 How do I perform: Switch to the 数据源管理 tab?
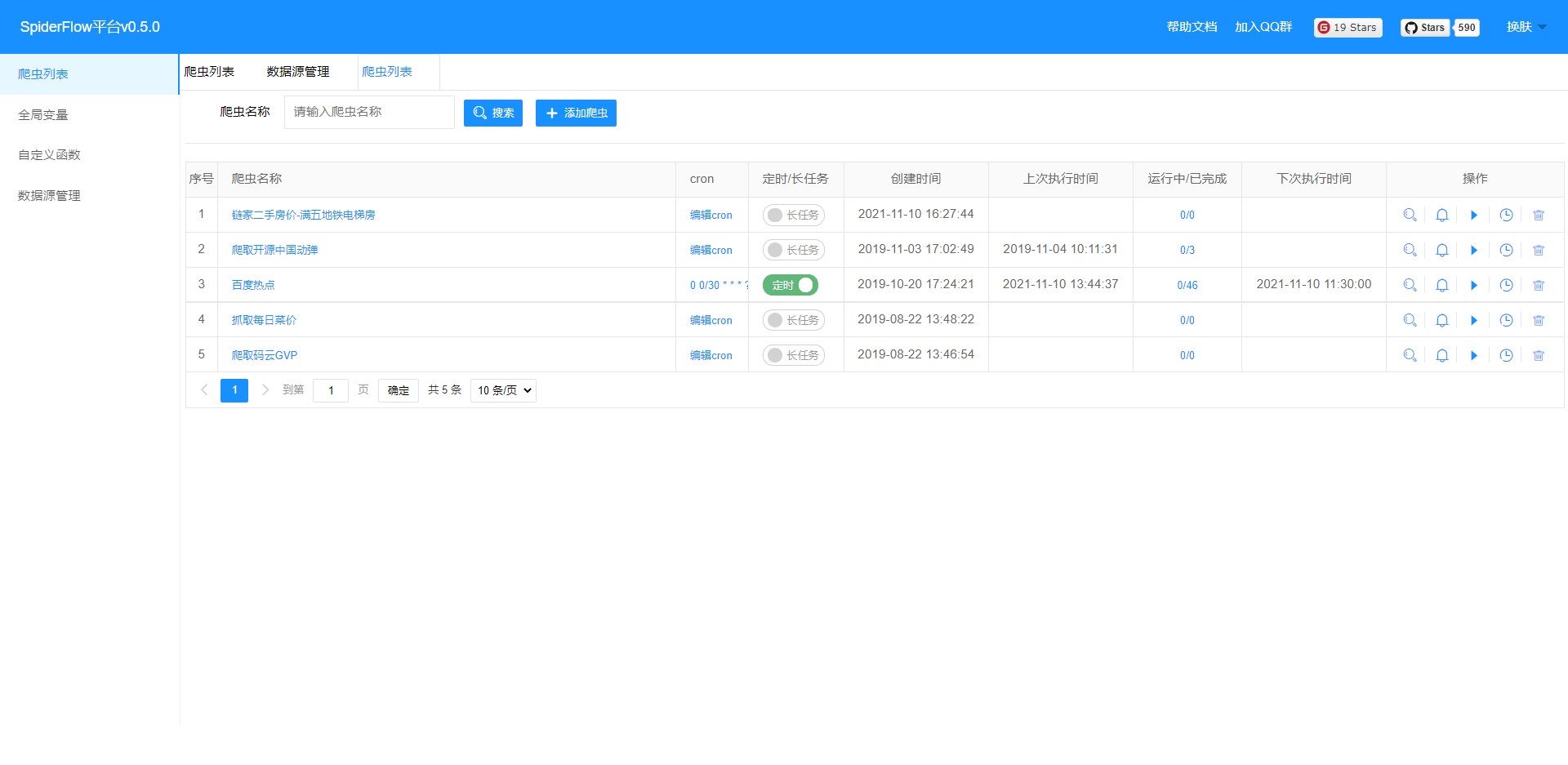[x=297, y=72]
